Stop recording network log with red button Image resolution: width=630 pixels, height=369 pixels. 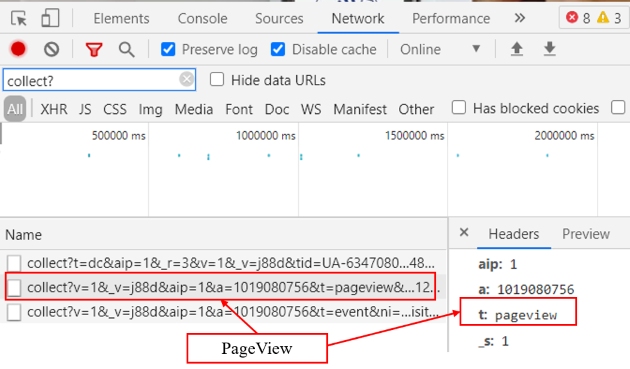(x=18, y=49)
